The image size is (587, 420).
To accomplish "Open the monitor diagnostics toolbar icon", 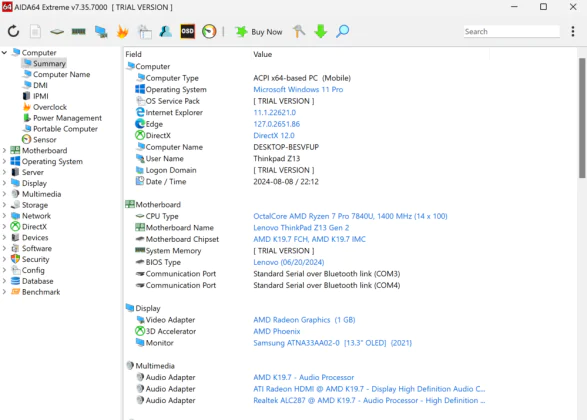I will click(101, 32).
